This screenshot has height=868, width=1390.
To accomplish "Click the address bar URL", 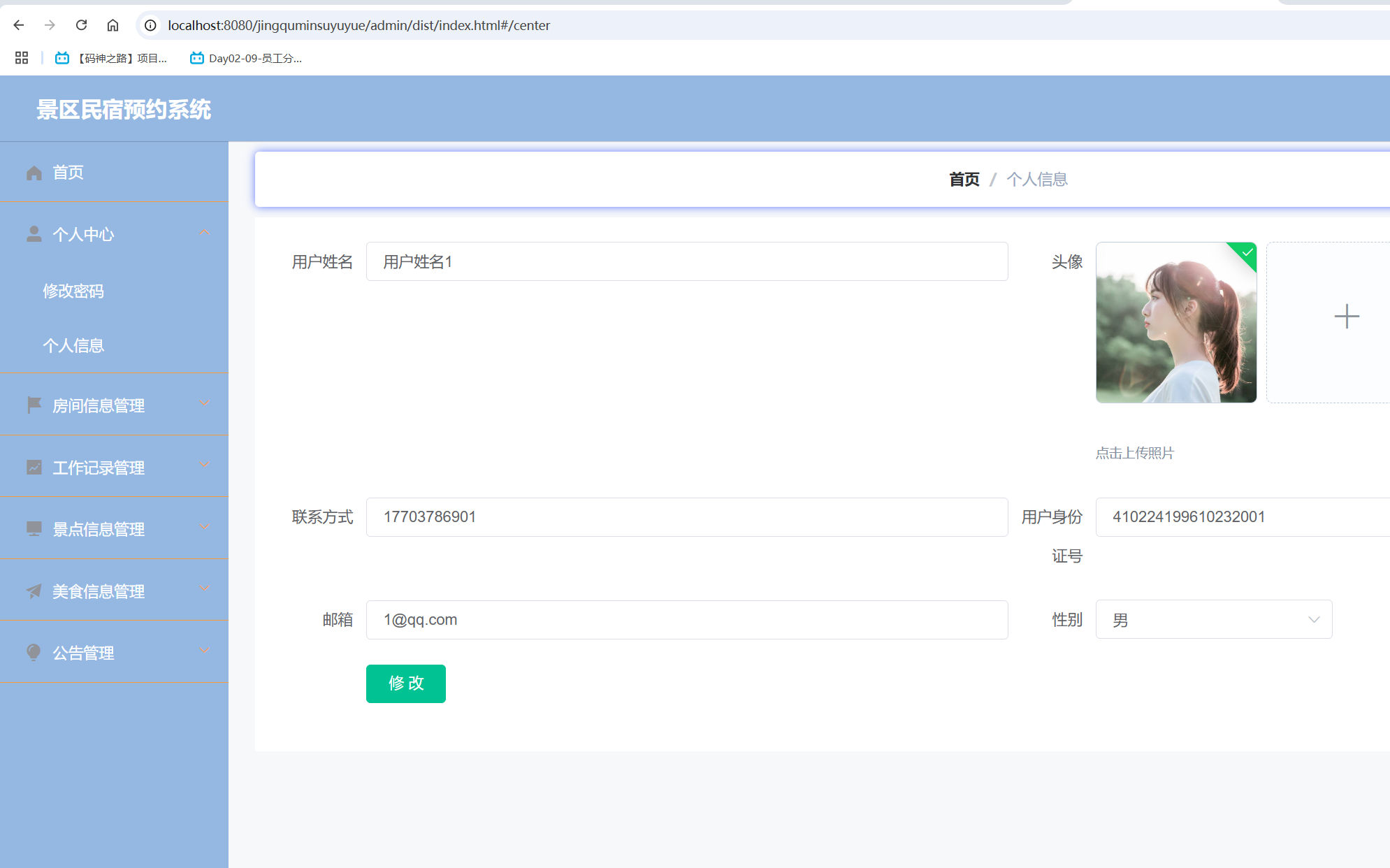I will click(x=359, y=25).
